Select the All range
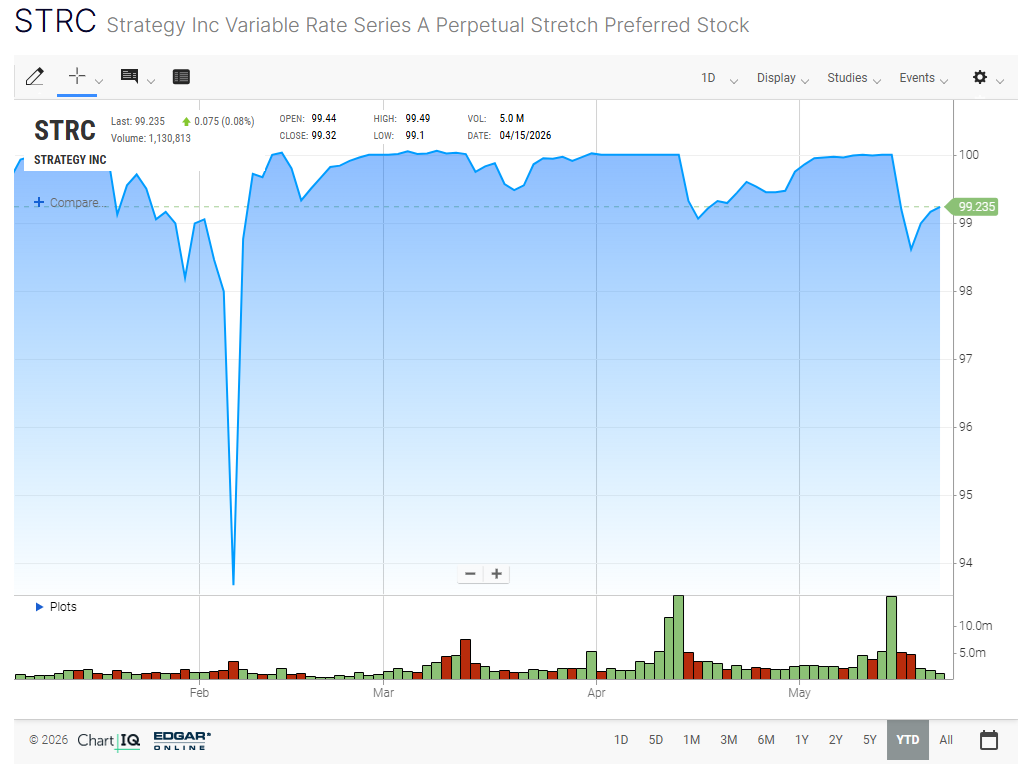The height and width of the screenshot is (772, 1018). pyautogui.click(x=946, y=740)
